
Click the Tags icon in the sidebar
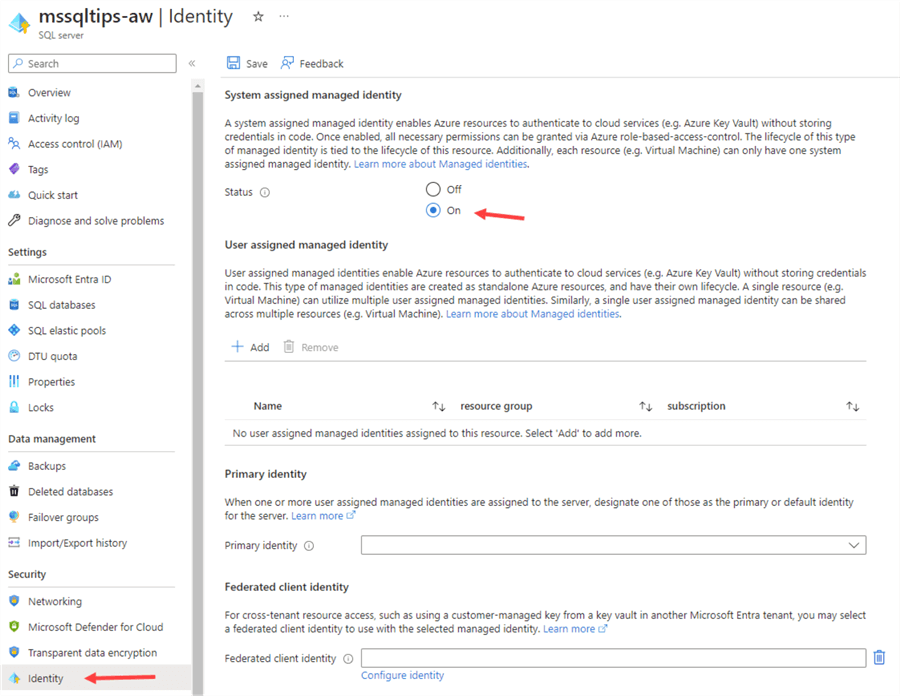click(14, 169)
